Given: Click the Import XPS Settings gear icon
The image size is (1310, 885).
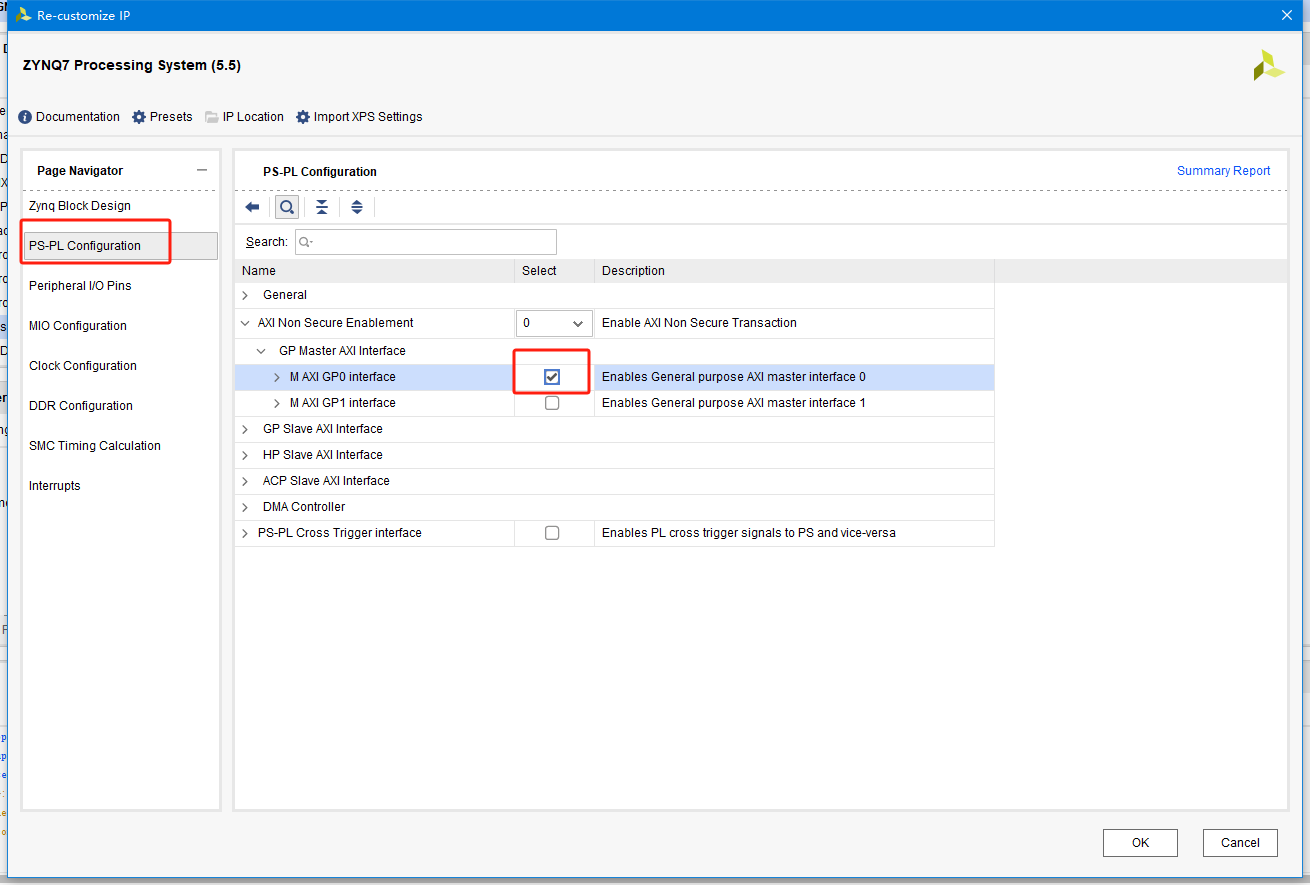Looking at the screenshot, I should pyautogui.click(x=303, y=117).
